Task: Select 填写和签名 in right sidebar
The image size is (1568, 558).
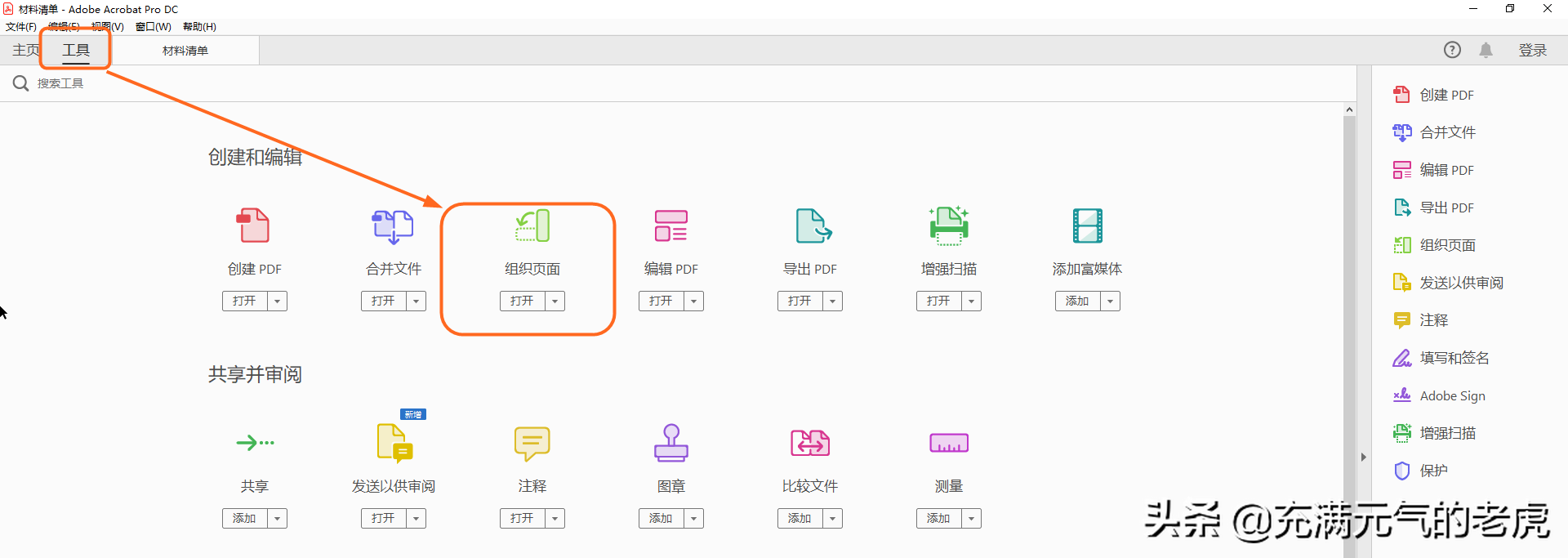Action: (1441, 358)
